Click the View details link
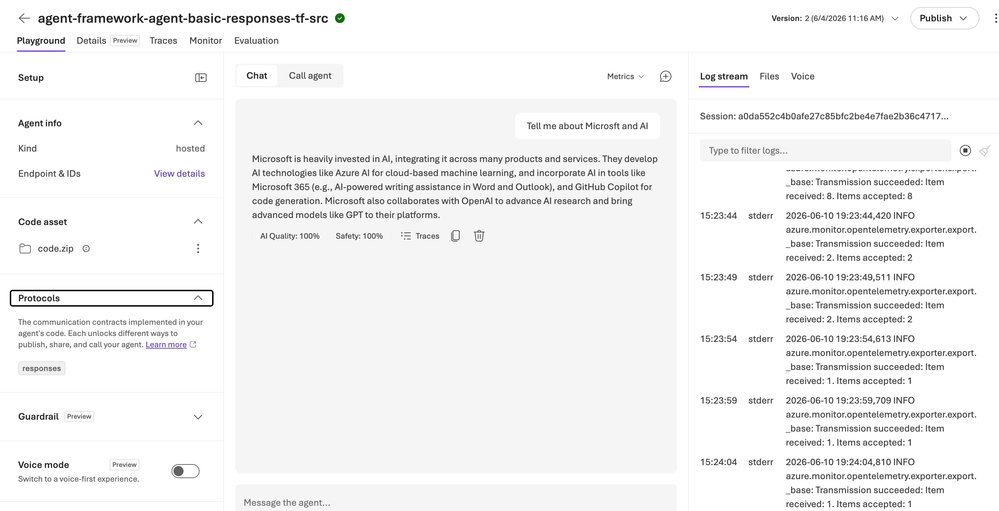This screenshot has width=999, height=511. pos(180,173)
